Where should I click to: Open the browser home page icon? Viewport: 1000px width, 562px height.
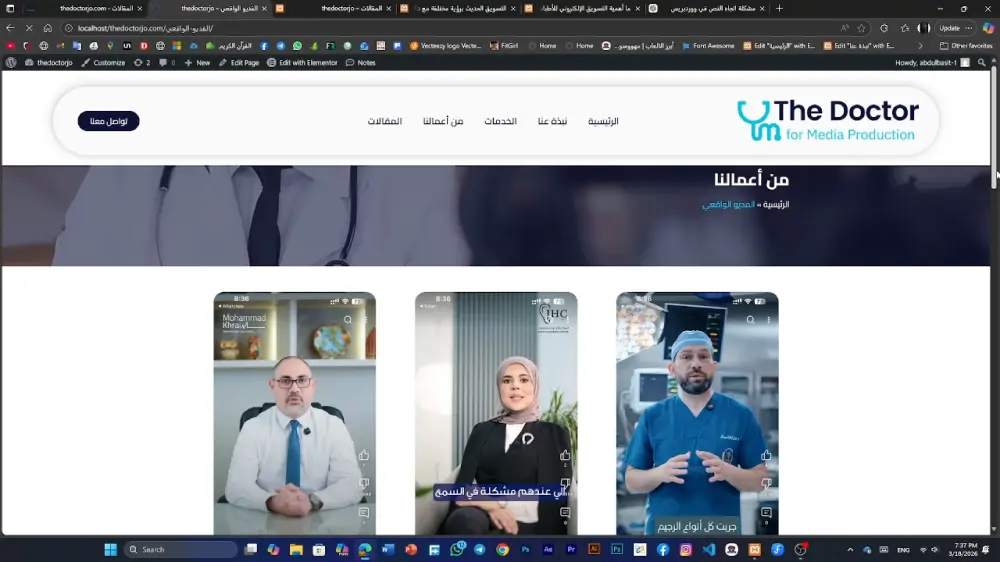[x=48, y=28]
